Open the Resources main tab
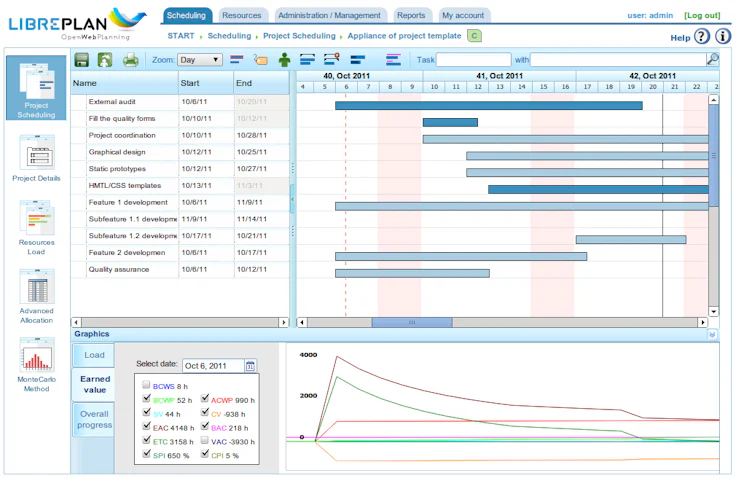Viewport: 736px width, 478px height. coord(242,15)
